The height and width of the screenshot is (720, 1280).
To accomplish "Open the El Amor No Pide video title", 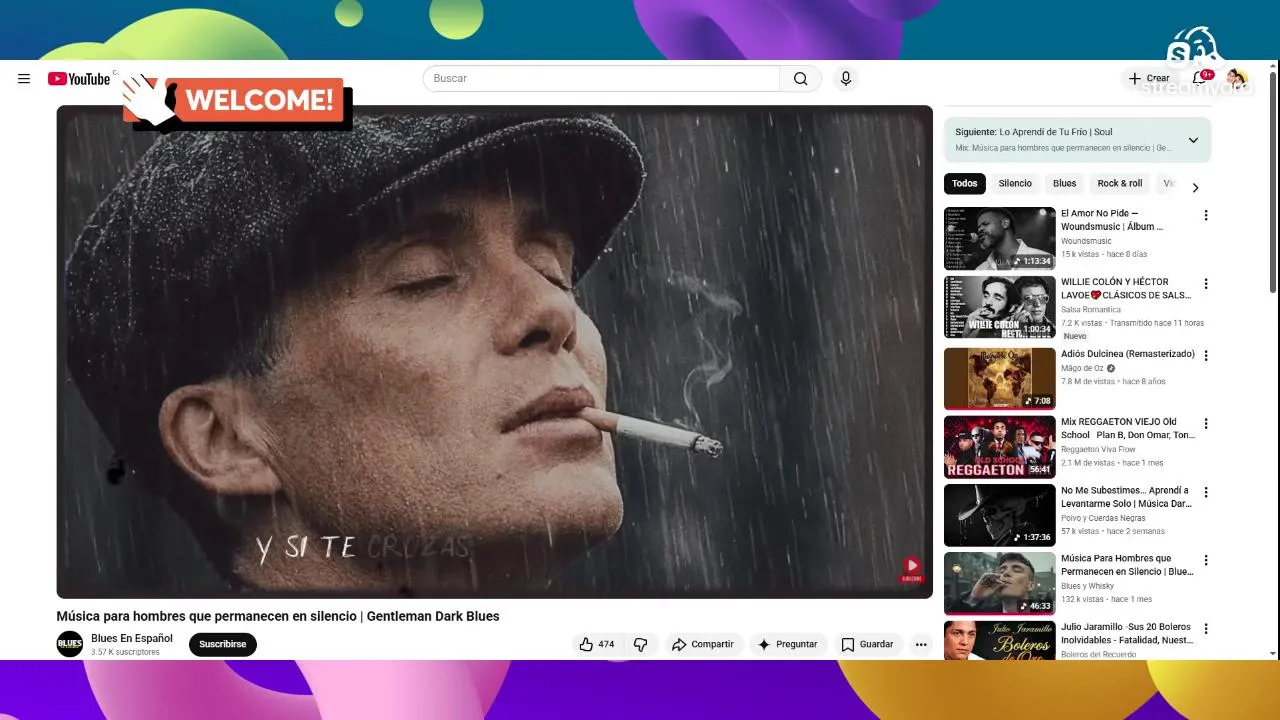I will point(1112,220).
